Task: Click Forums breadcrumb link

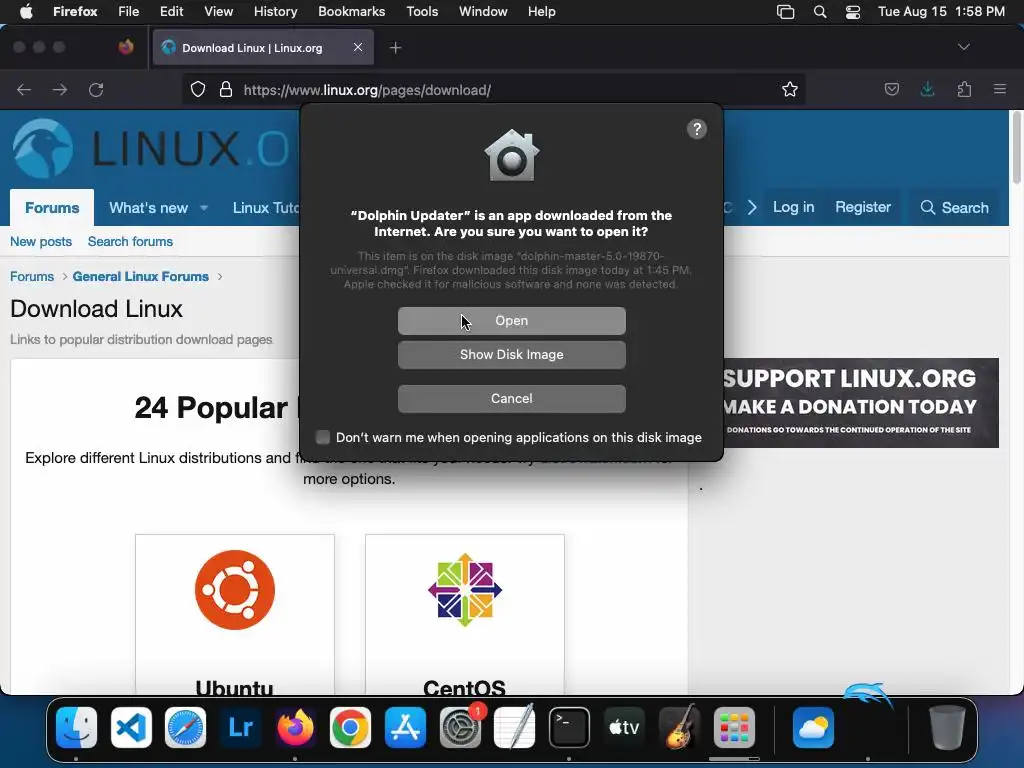Action: pyautogui.click(x=31, y=276)
